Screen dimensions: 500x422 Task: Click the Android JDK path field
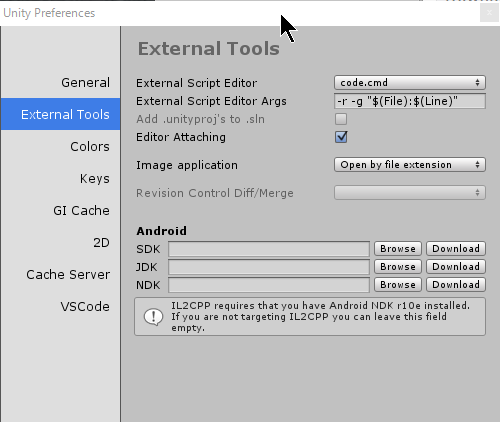269,267
